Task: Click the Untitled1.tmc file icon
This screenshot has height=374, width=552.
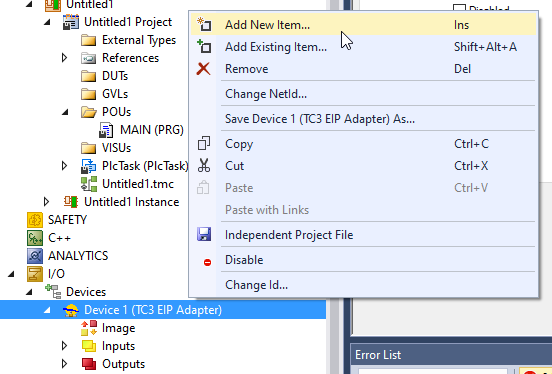Action: point(89,184)
